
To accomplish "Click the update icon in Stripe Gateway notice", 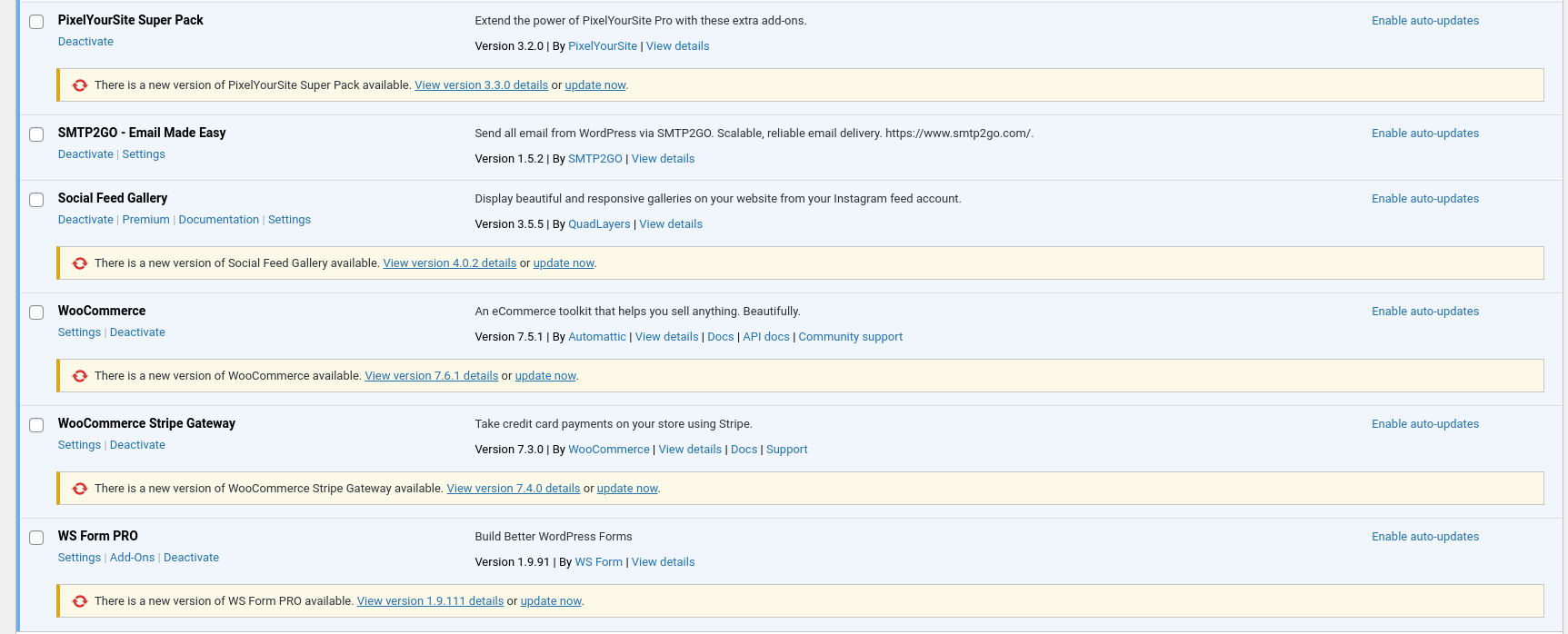I will click(80, 489).
